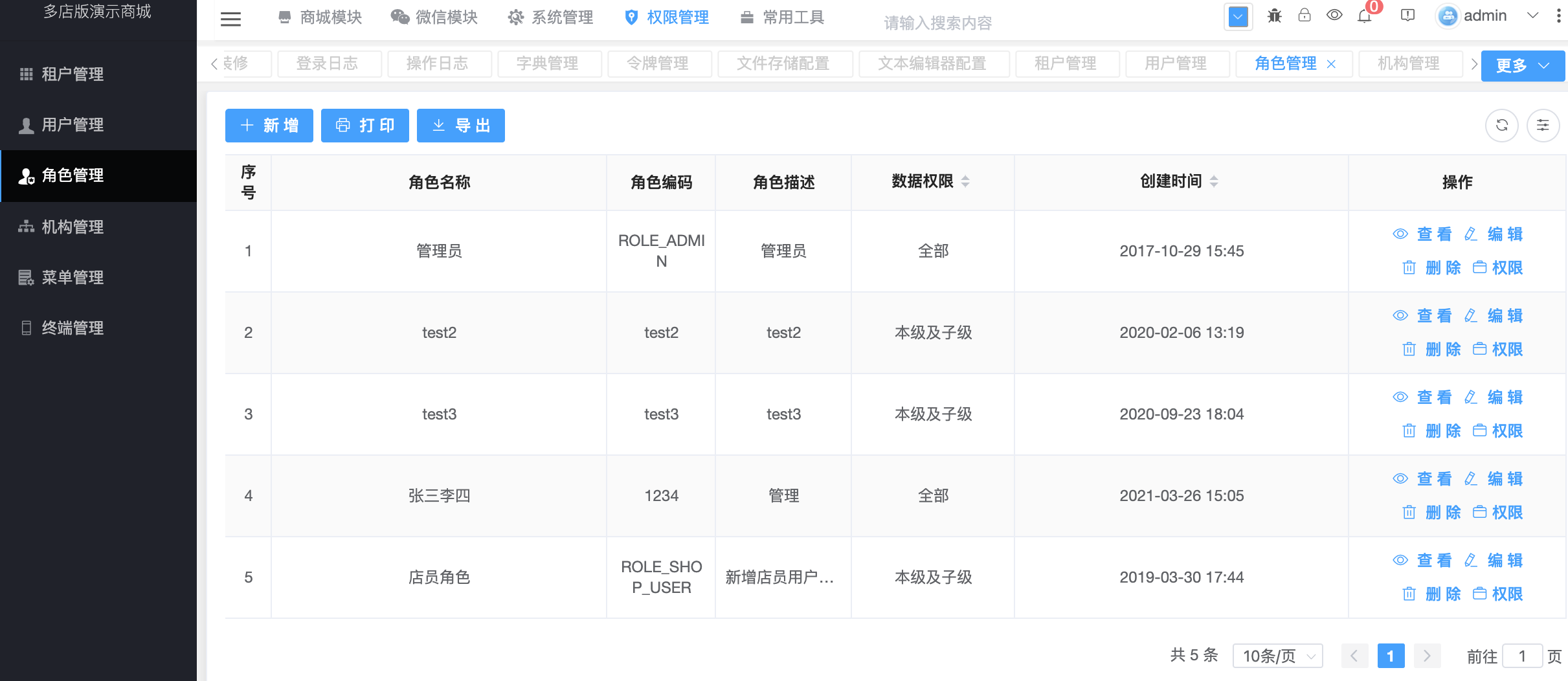The width and height of the screenshot is (1568, 681).
Task: Click the 新增 button to add a role
Action: coord(269,125)
